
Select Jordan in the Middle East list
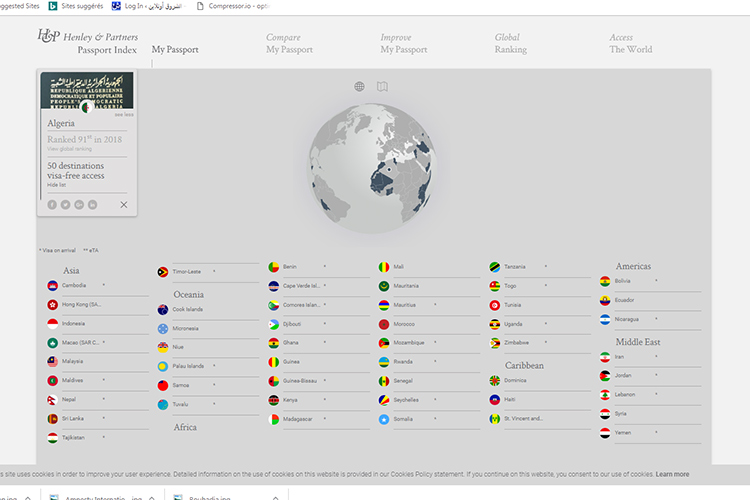[623, 376]
